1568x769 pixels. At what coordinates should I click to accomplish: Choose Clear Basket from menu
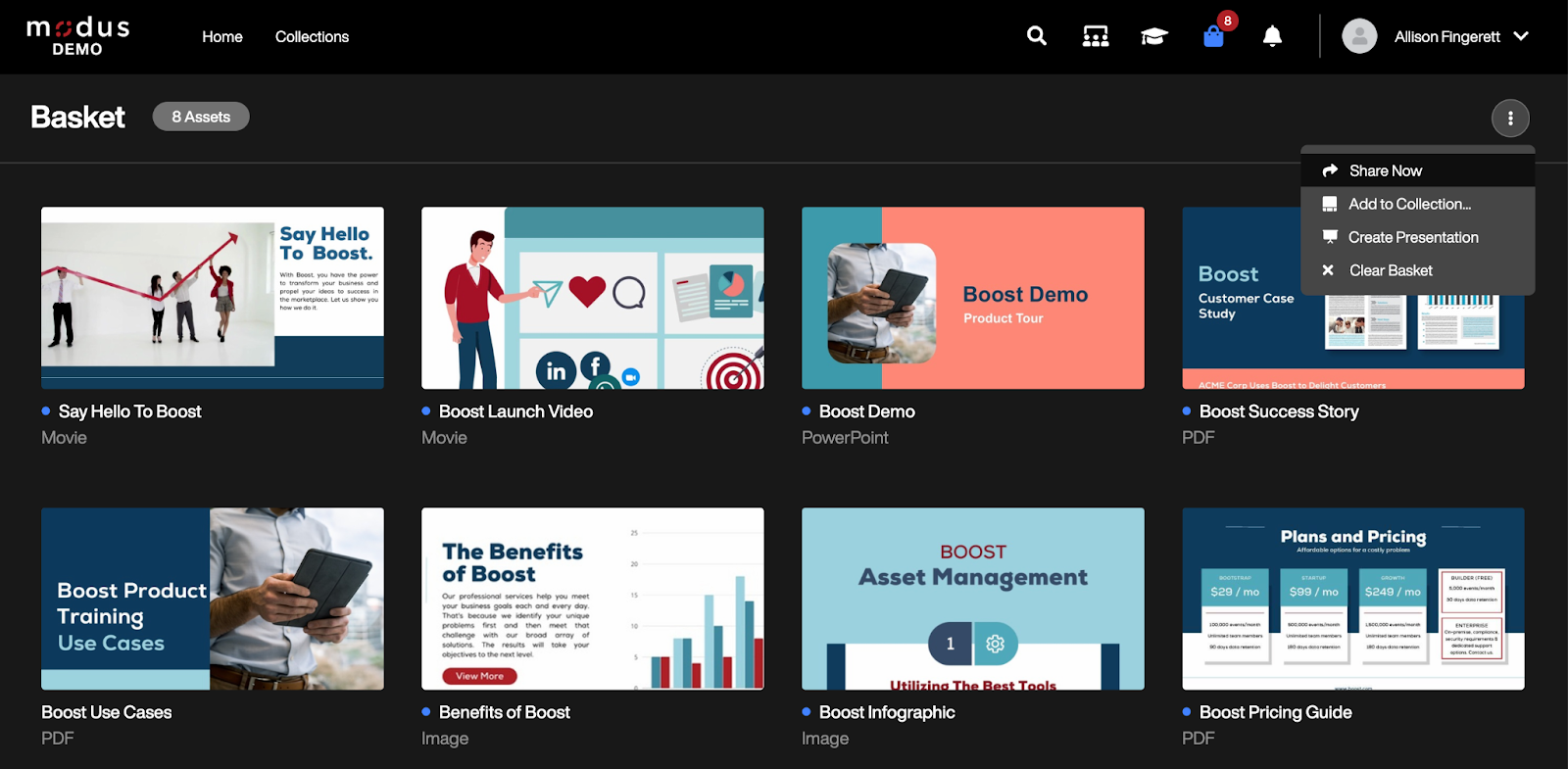click(x=1390, y=270)
